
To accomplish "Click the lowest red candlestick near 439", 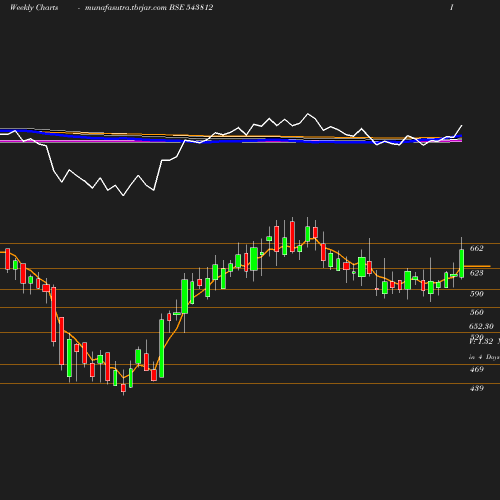I will click(x=123, y=388).
